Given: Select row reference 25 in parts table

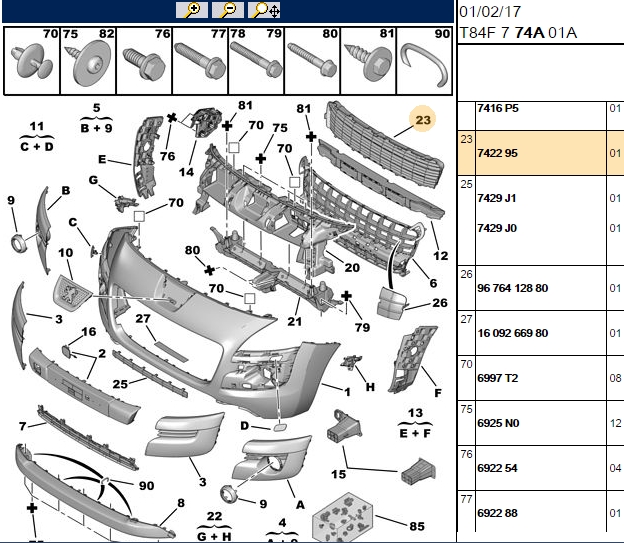Looking at the screenshot, I should pos(466,184).
